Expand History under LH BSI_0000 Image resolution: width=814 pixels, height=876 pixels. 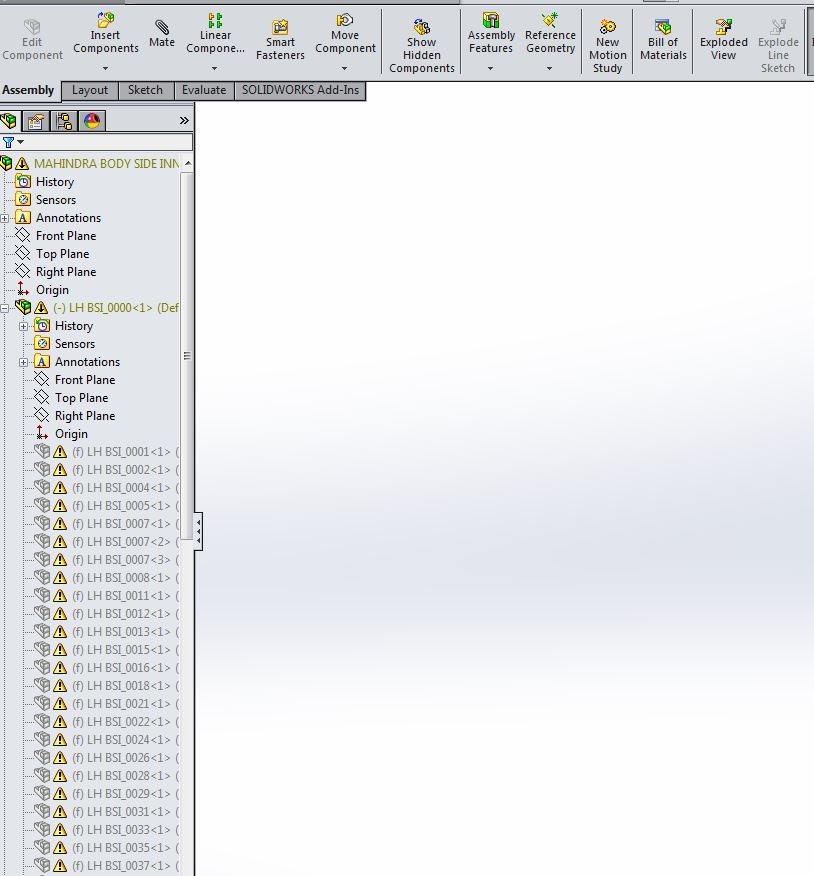(23, 326)
